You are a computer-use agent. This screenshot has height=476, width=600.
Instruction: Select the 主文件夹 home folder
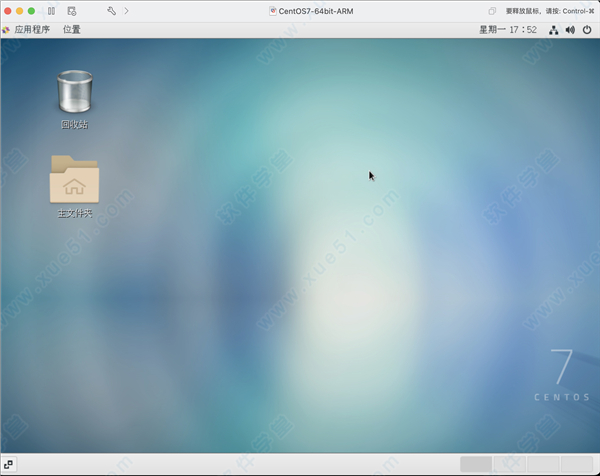pos(75,187)
